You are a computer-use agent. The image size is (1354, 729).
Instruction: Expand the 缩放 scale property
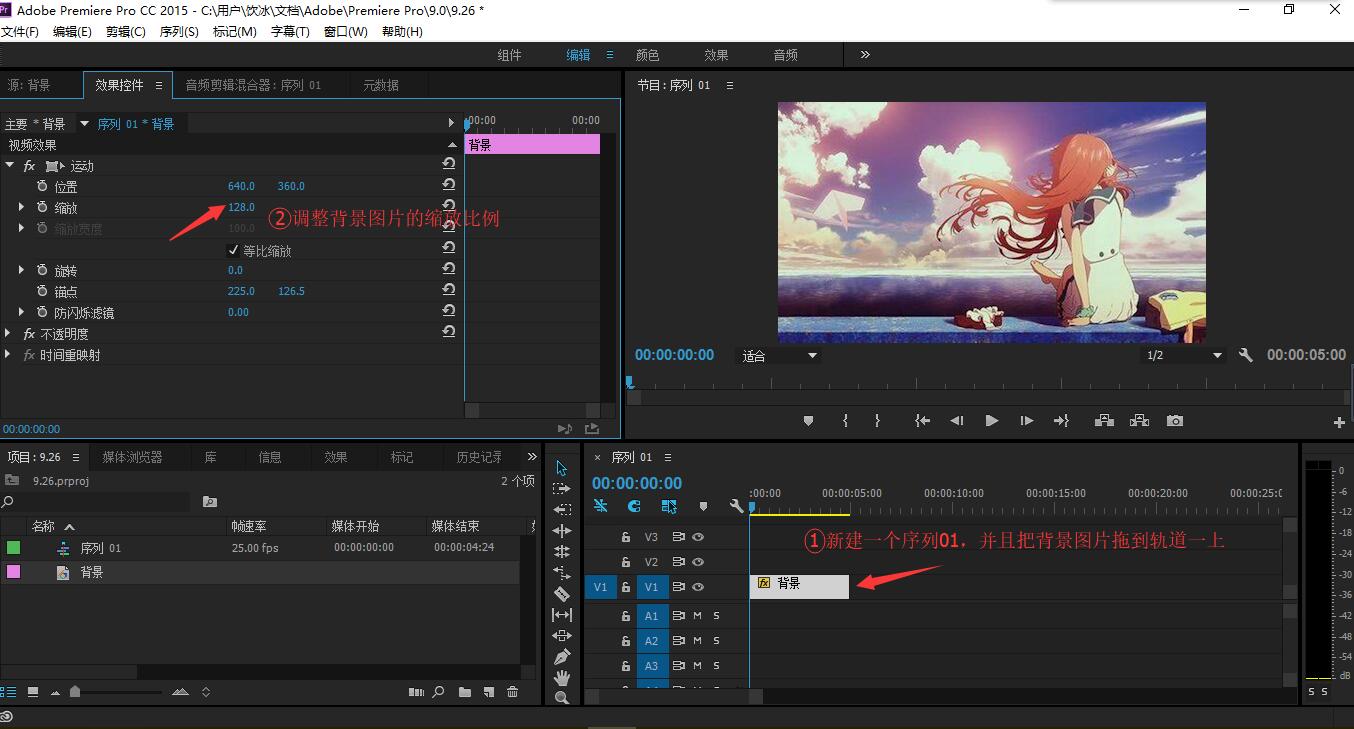pyautogui.click(x=21, y=207)
